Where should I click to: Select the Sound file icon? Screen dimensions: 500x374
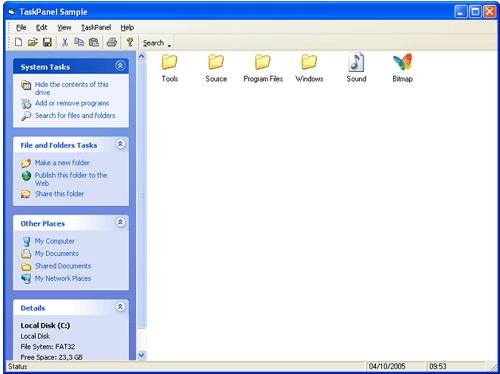tap(356, 68)
